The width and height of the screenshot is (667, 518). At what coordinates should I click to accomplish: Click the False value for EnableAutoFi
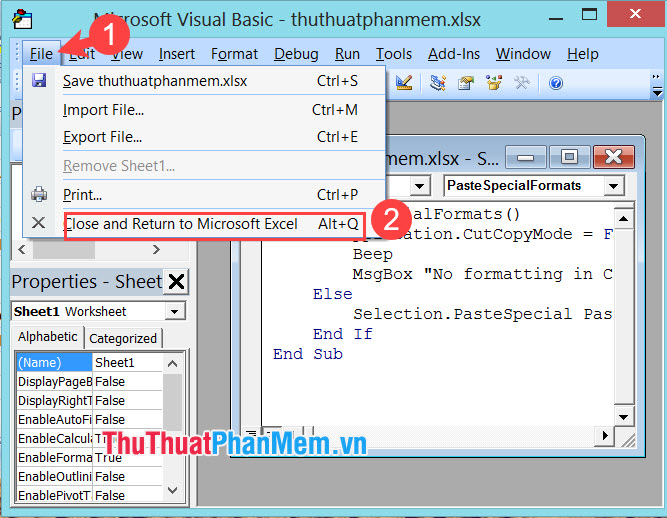tap(128, 419)
